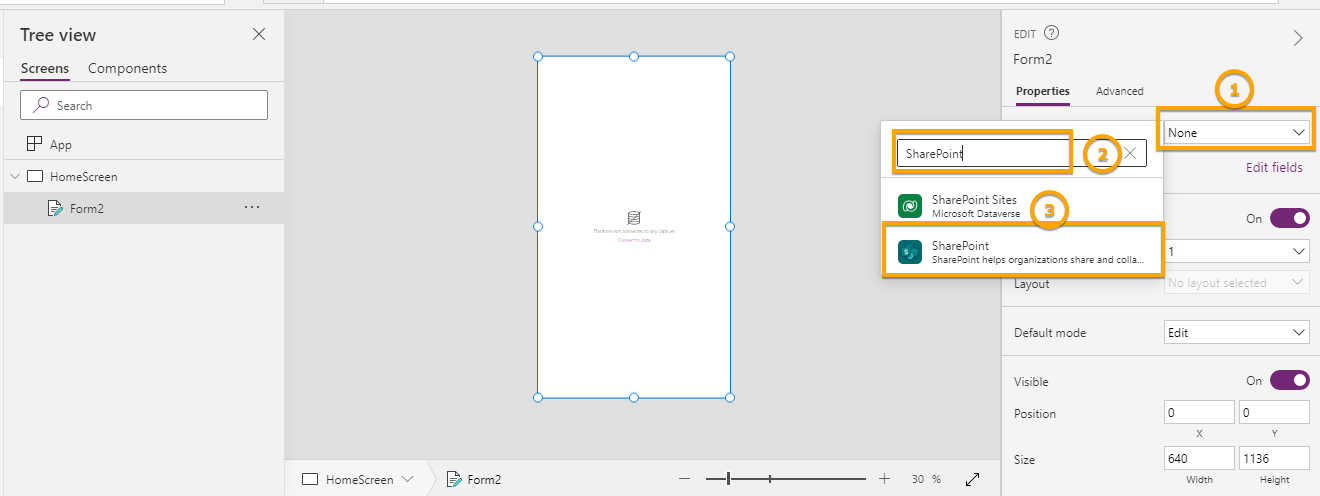Open the Default mode Edit dropdown

1236,332
